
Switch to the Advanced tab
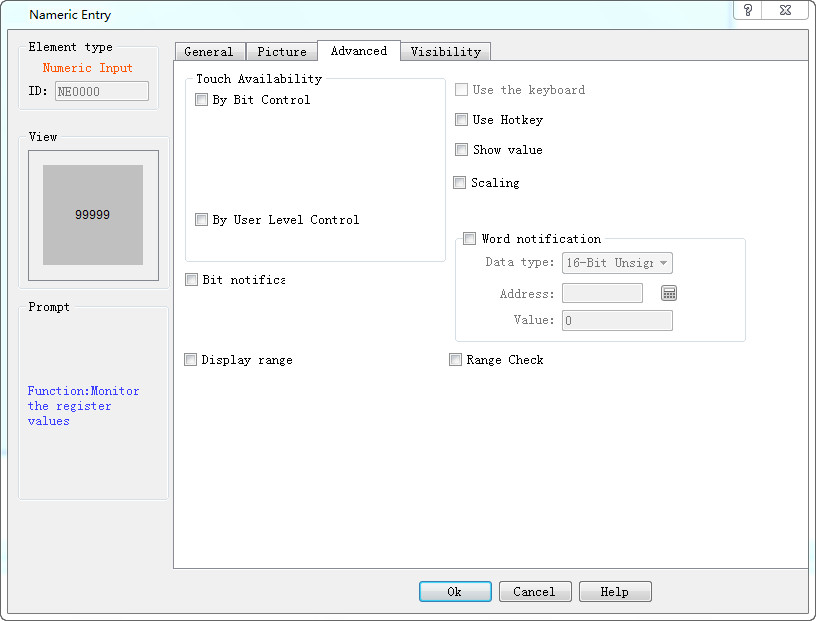[358, 51]
